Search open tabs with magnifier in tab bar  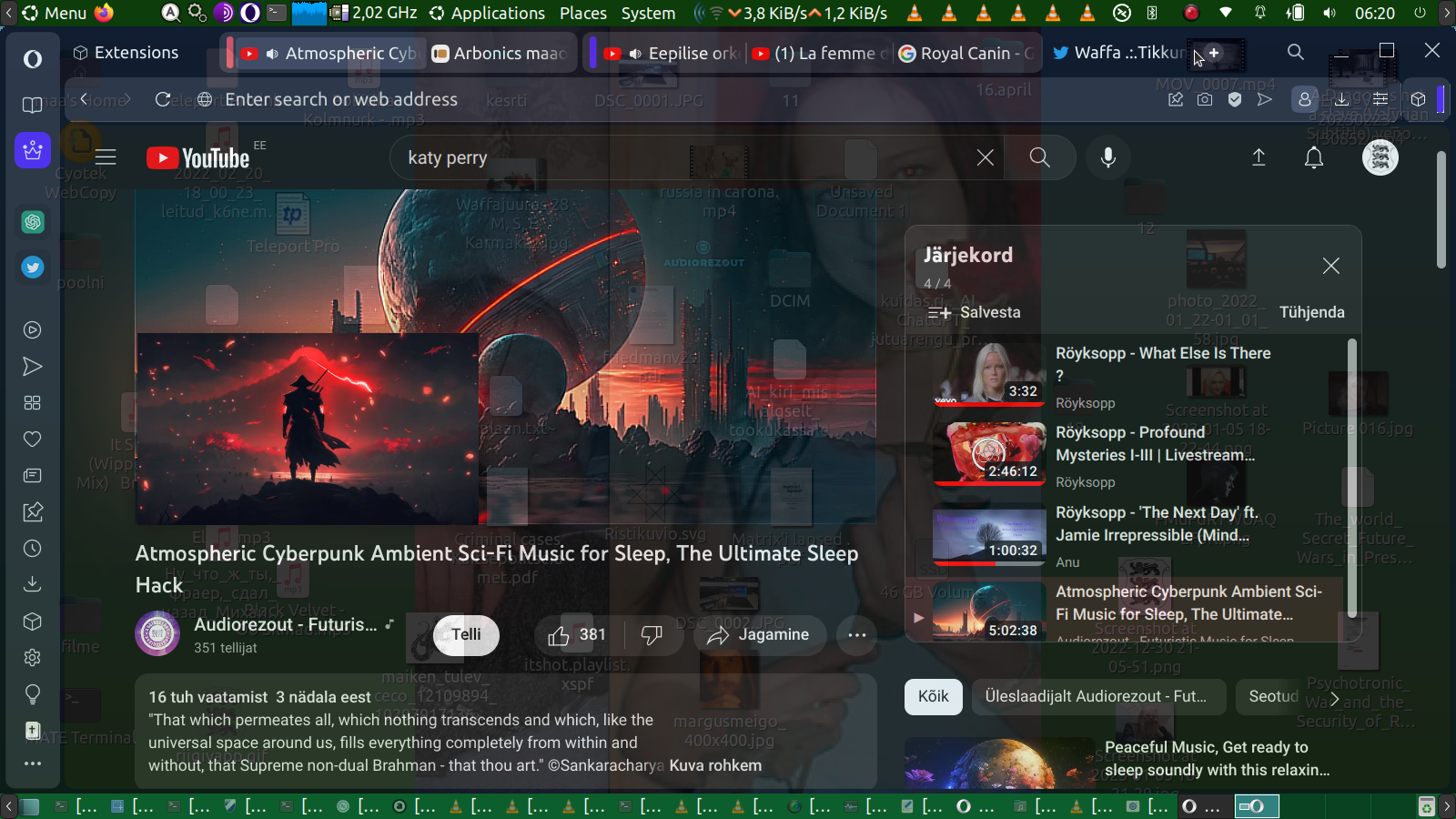[1296, 52]
